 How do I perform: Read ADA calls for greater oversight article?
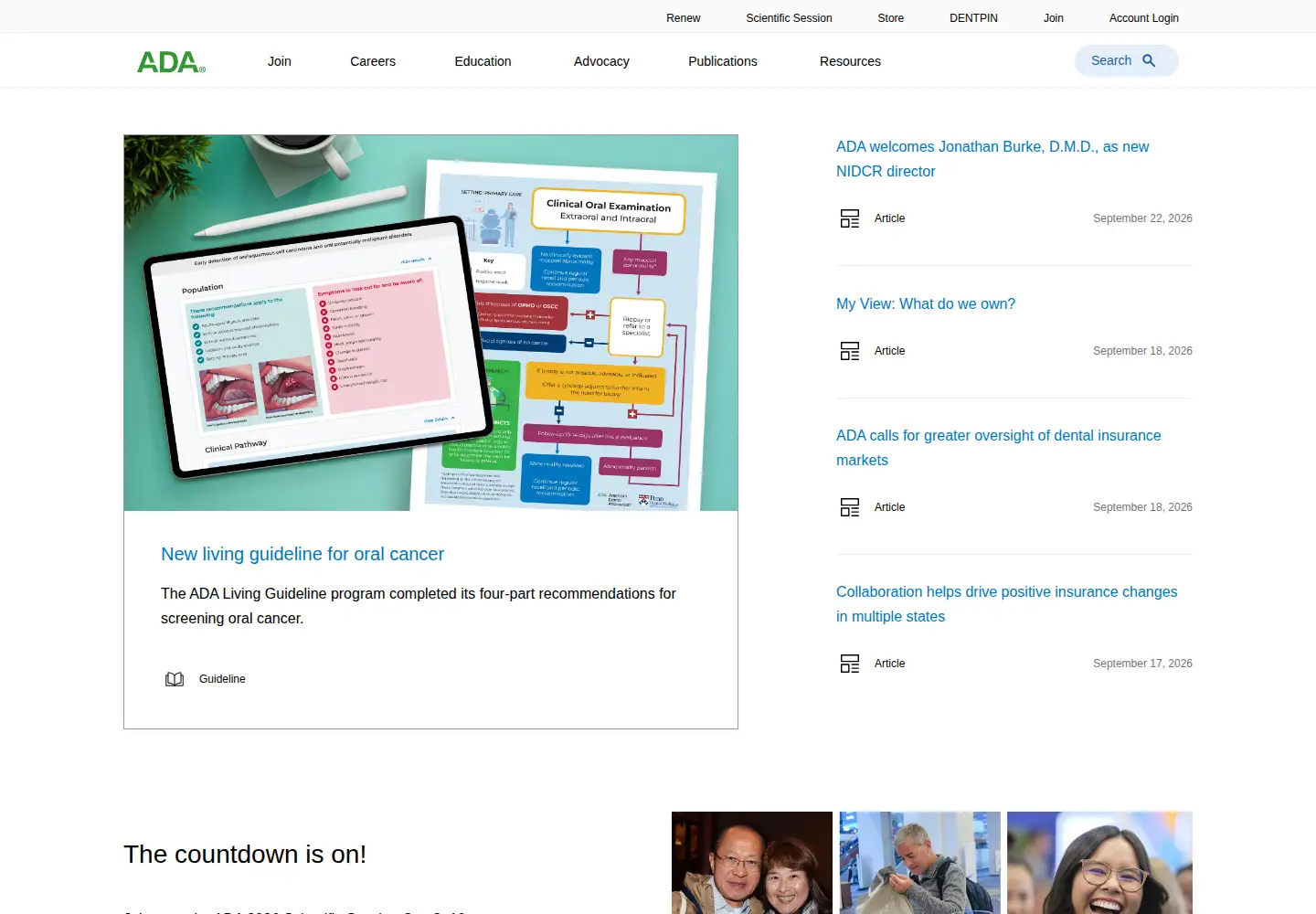pyautogui.click(x=999, y=448)
